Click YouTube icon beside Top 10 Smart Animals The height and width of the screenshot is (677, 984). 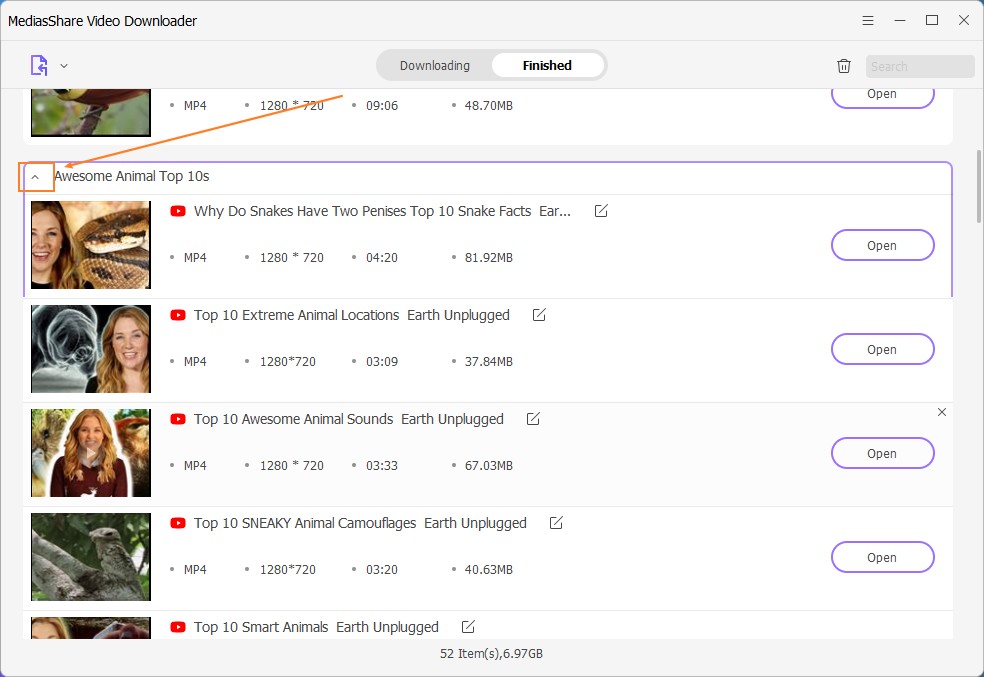[178, 627]
